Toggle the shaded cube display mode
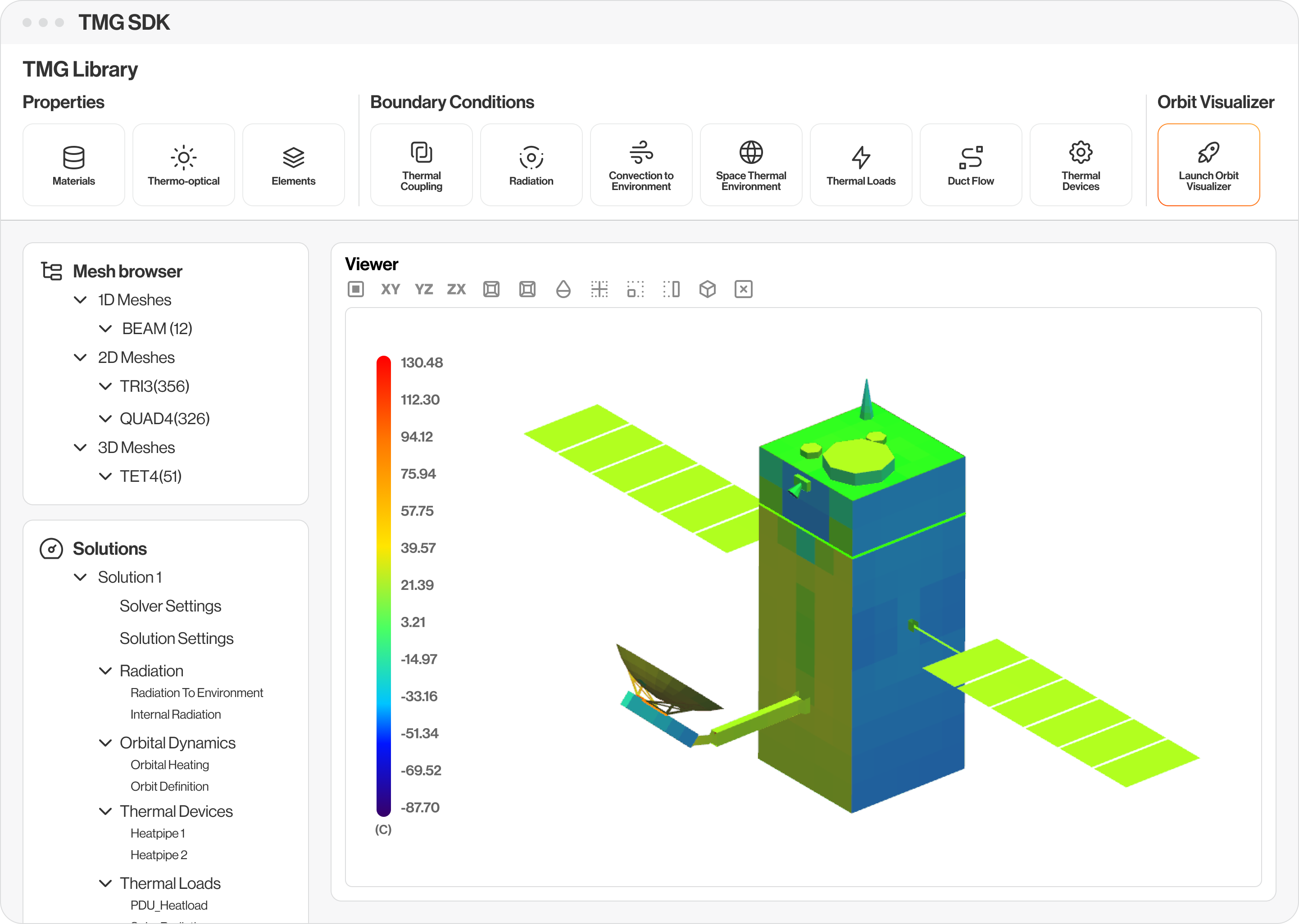The height and width of the screenshot is (924, 1299). click(491, 289)
